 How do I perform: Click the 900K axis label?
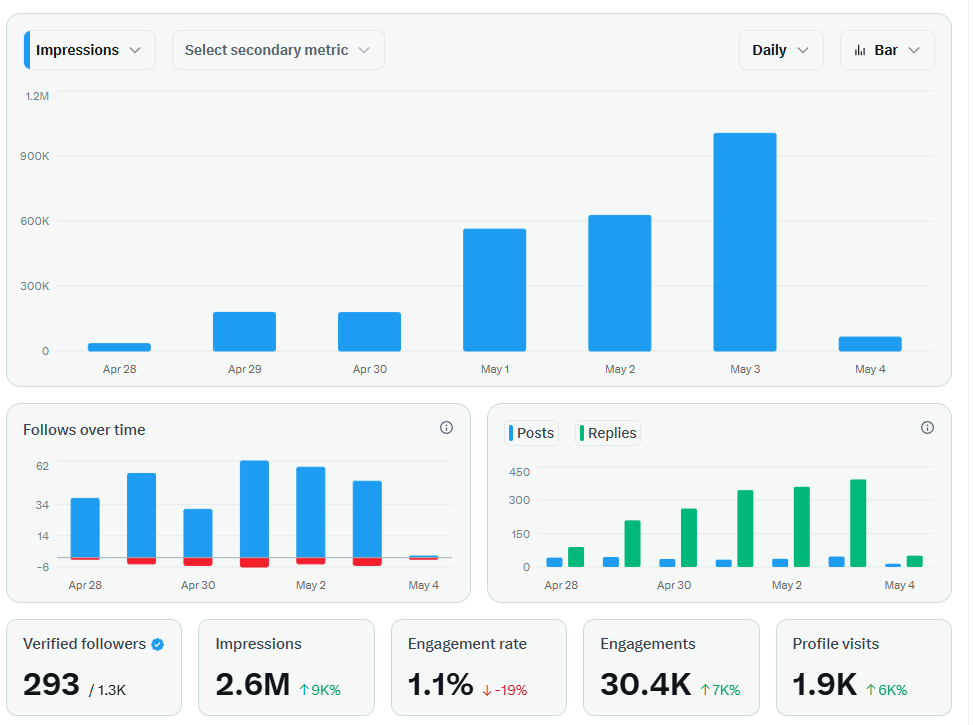click(x=35, y=156)
